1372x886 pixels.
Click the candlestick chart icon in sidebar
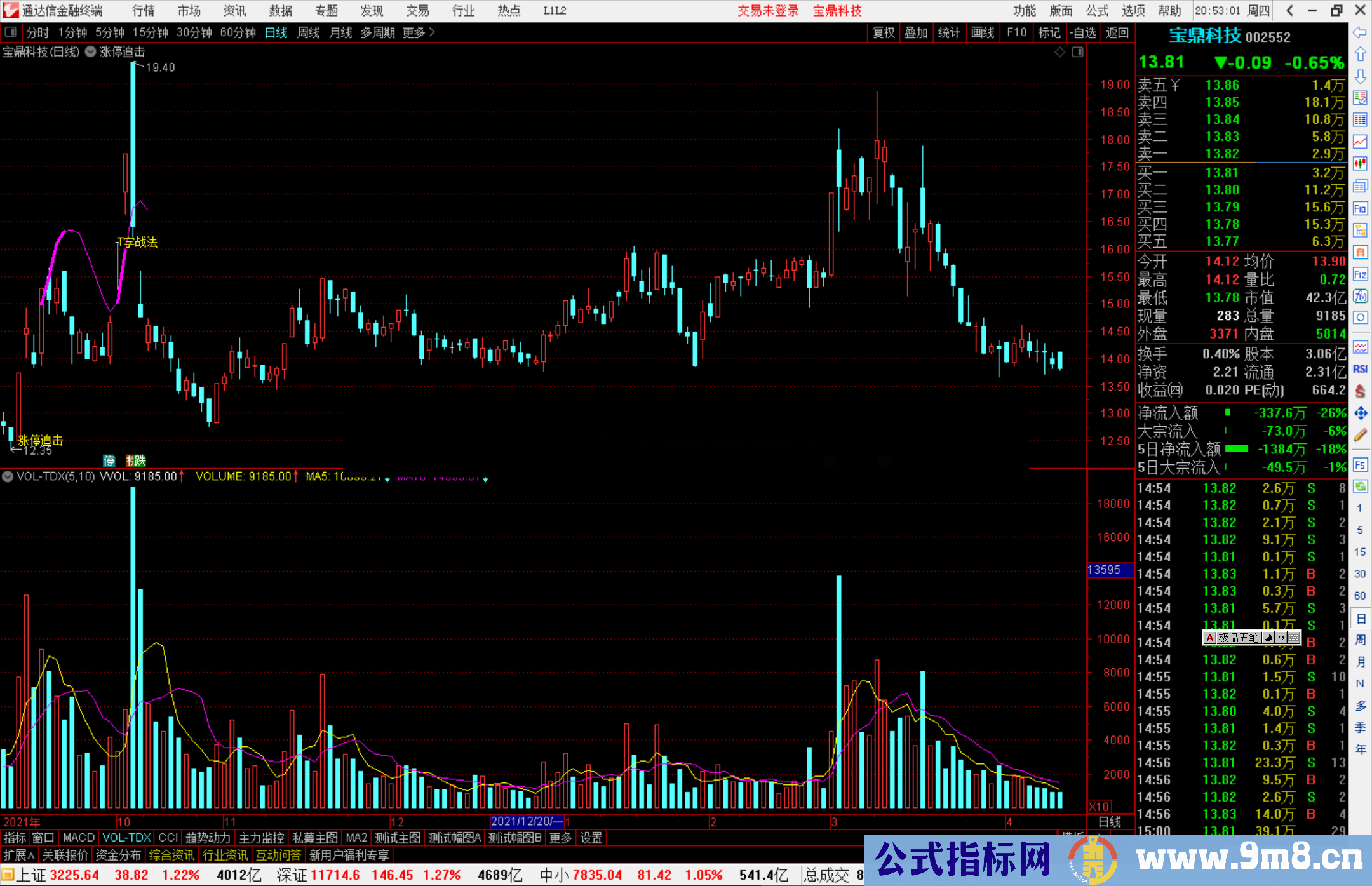coord(1360,164)
